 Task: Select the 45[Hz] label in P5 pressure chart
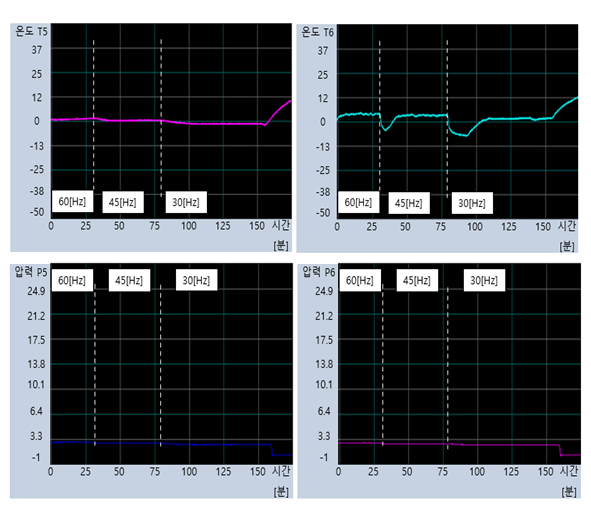[x=129, y=280]
